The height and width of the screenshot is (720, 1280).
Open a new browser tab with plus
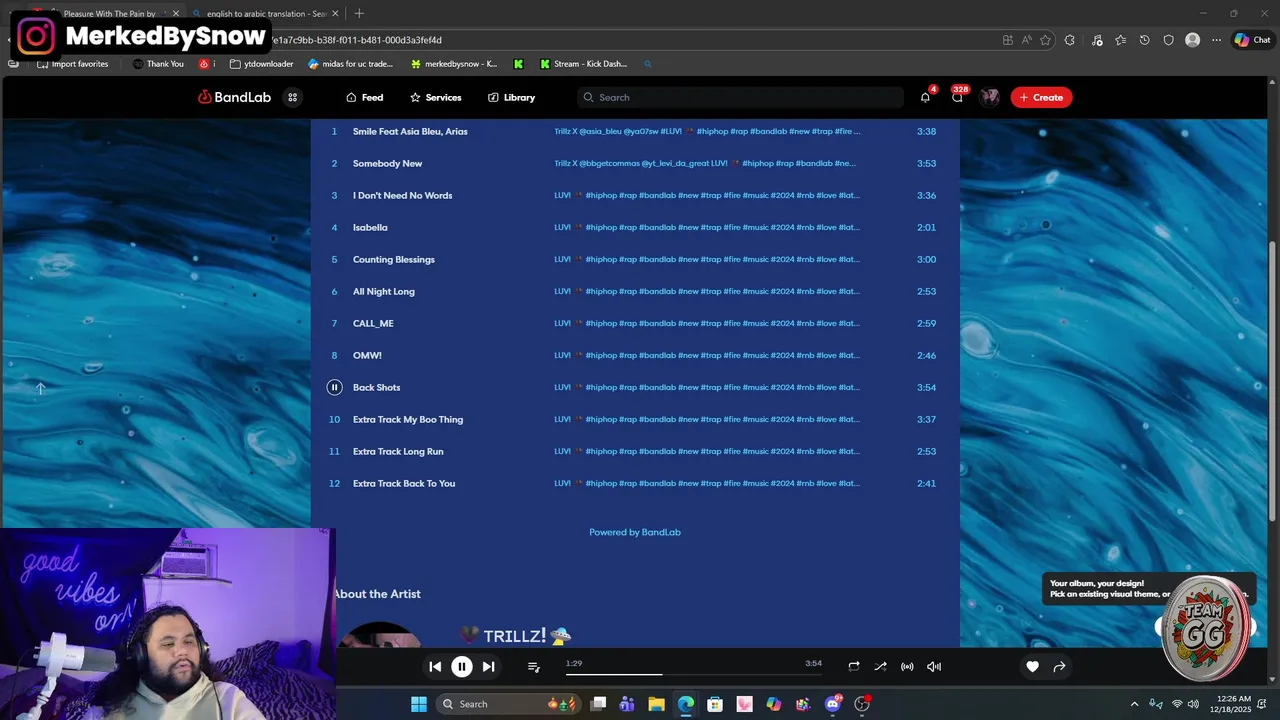359,13
